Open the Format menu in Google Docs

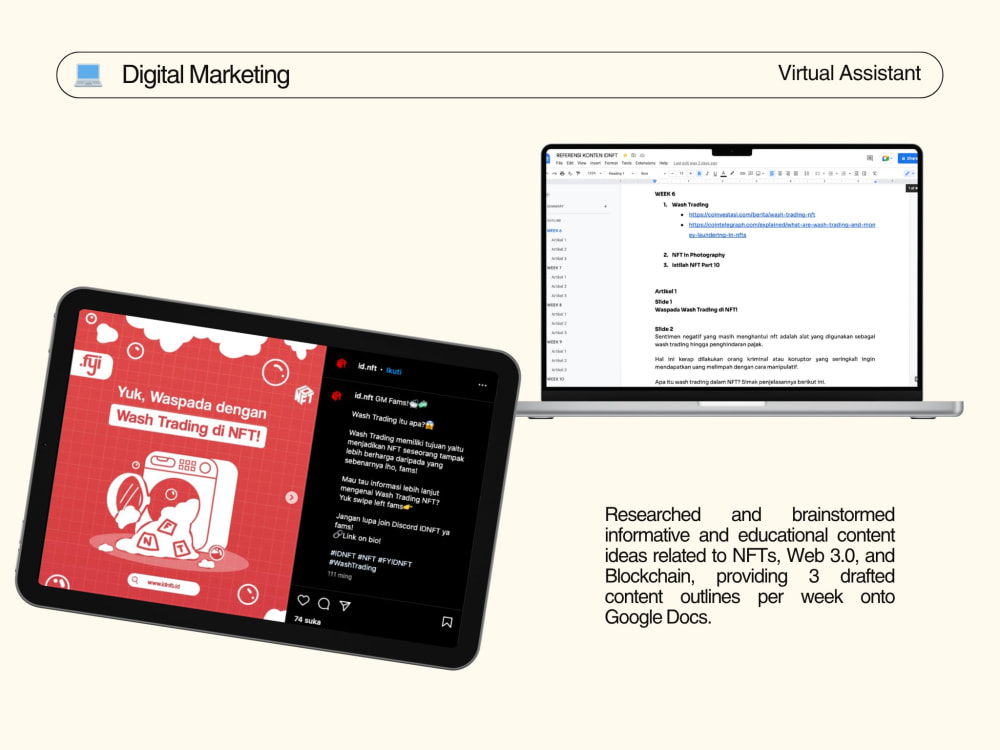[611, 163]
